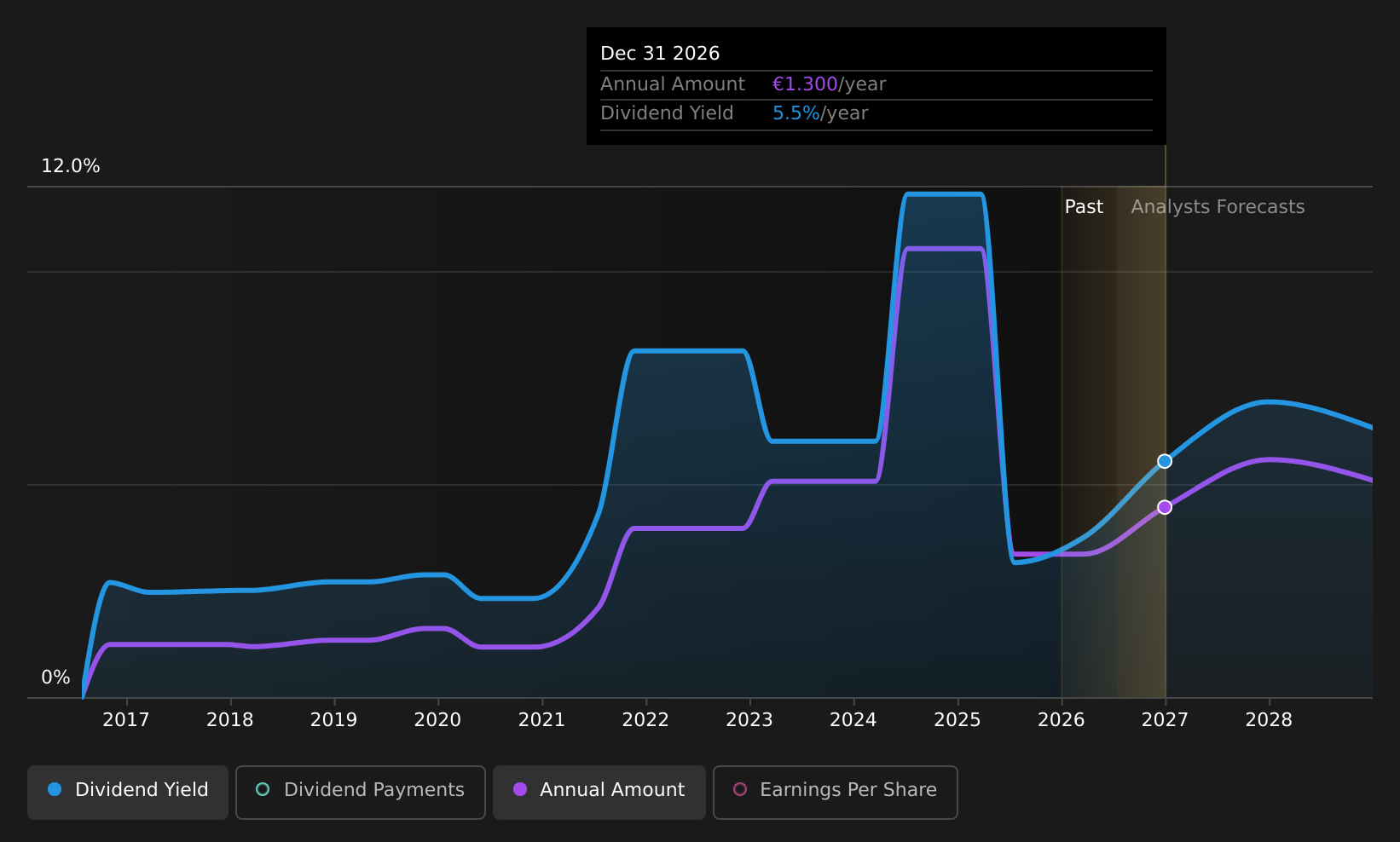Click the Annual Amount tooltip row label
Screen dimensions: 1400x842
click(673, 84)
